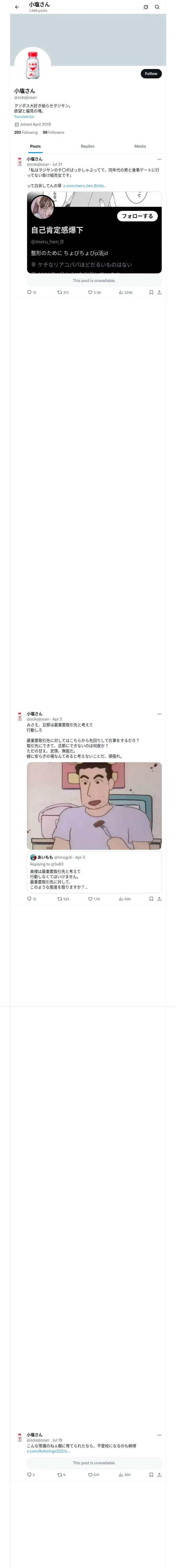Reply to the Jul 21 post
The width and height of the screenshot is (176, 1568).
click(x=32, y=292)
